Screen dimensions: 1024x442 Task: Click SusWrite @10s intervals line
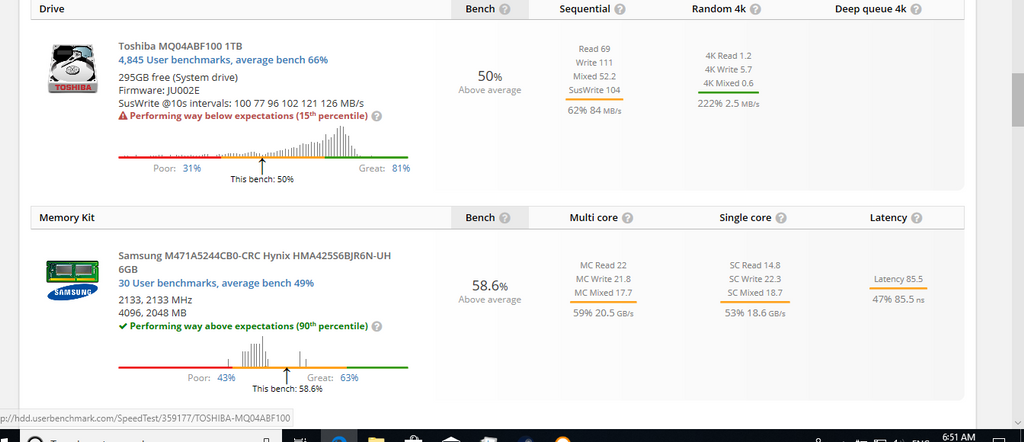[x=241, y=104]
